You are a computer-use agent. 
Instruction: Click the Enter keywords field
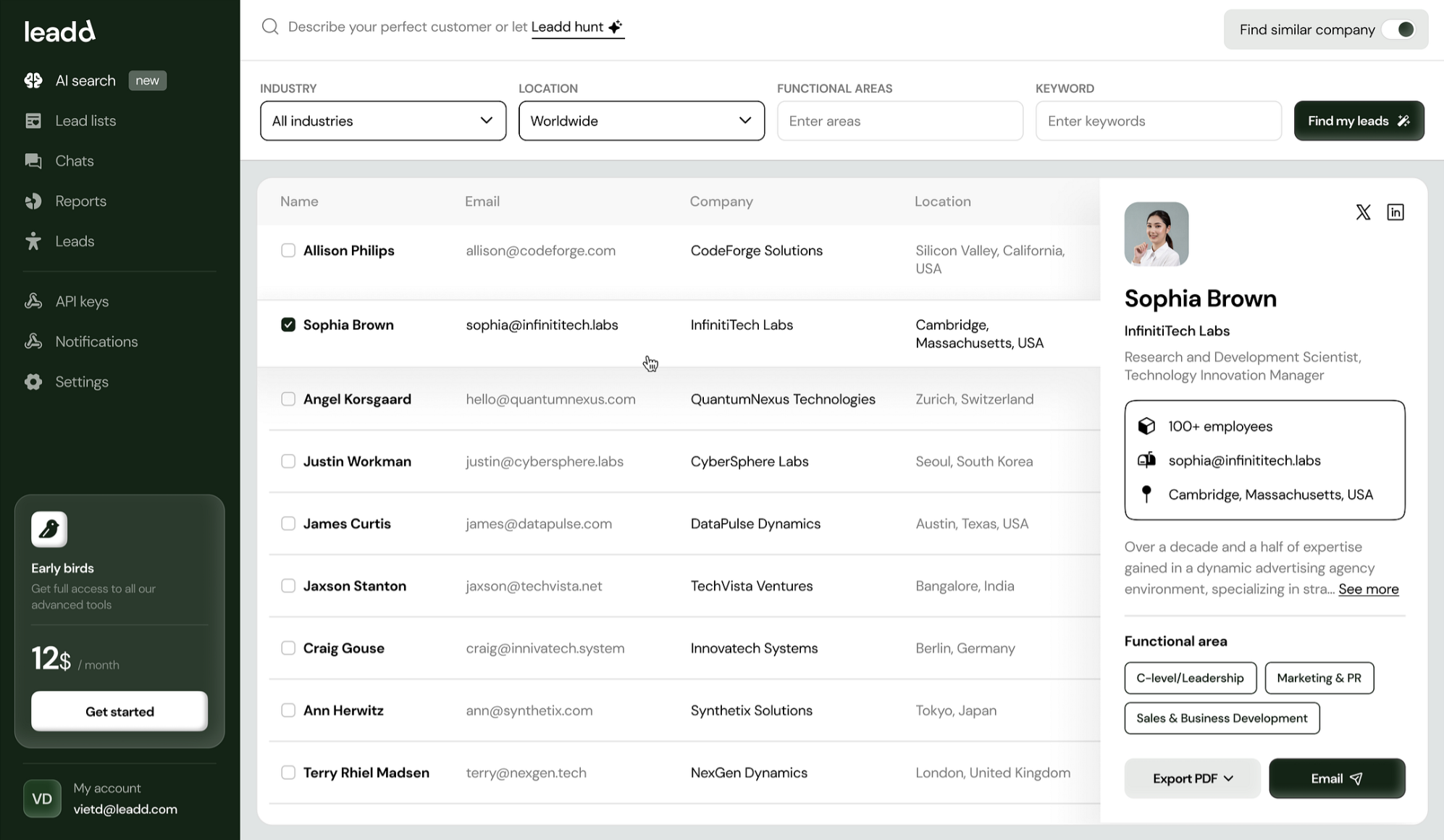[1157, 121]
